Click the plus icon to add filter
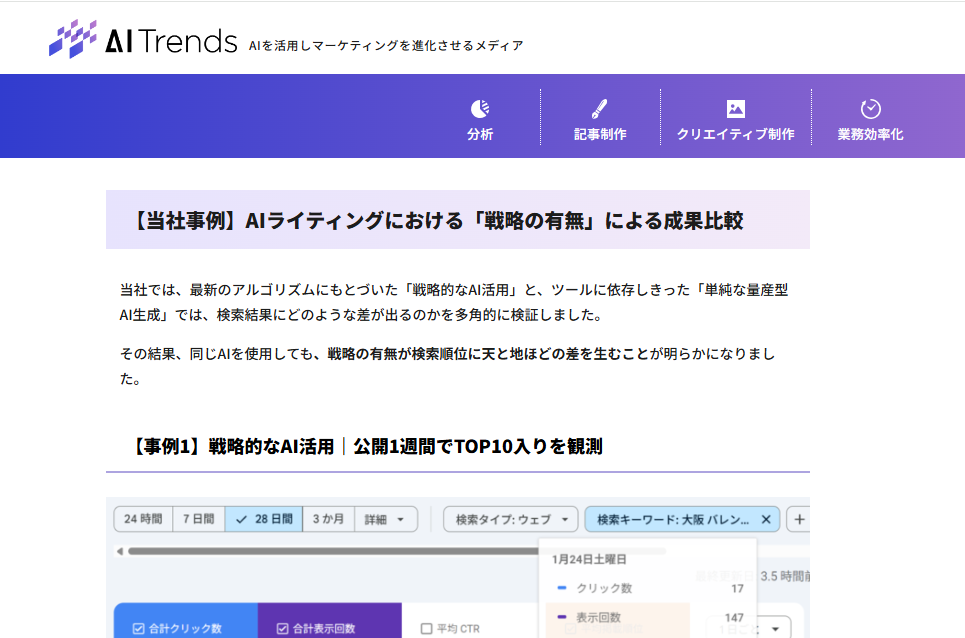 click(799, 520)
